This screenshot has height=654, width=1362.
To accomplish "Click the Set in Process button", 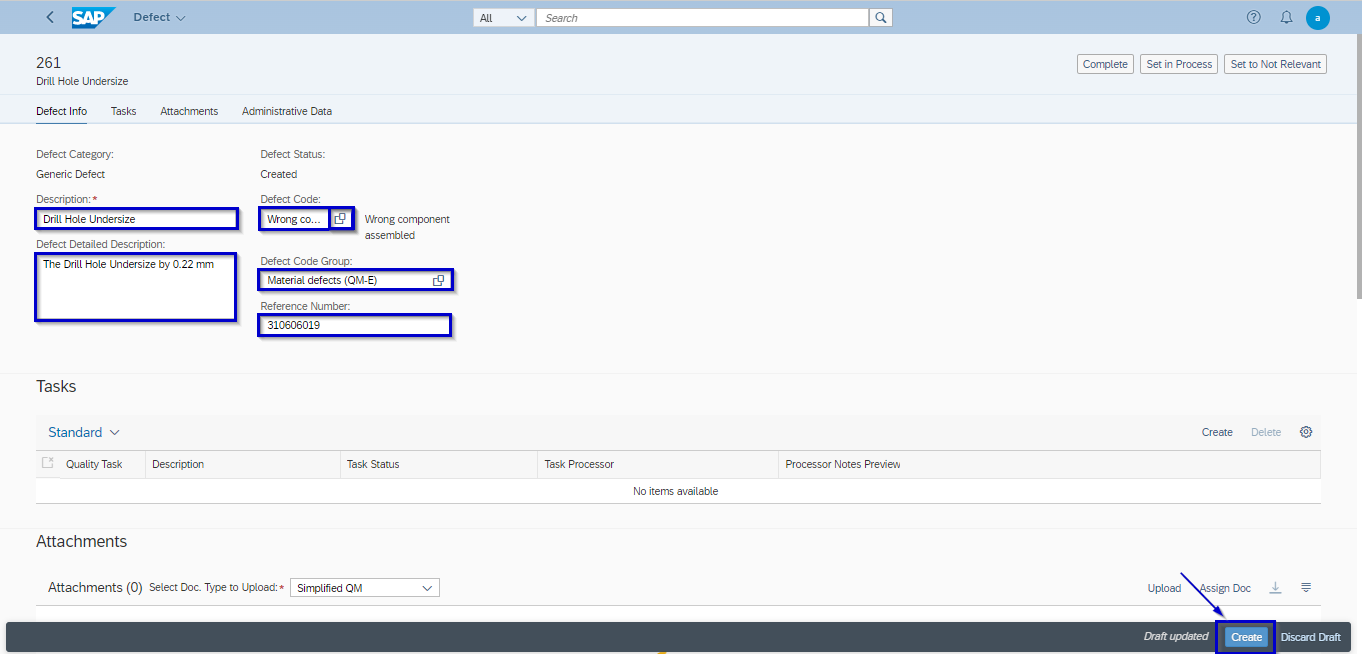I will 1178,64.
